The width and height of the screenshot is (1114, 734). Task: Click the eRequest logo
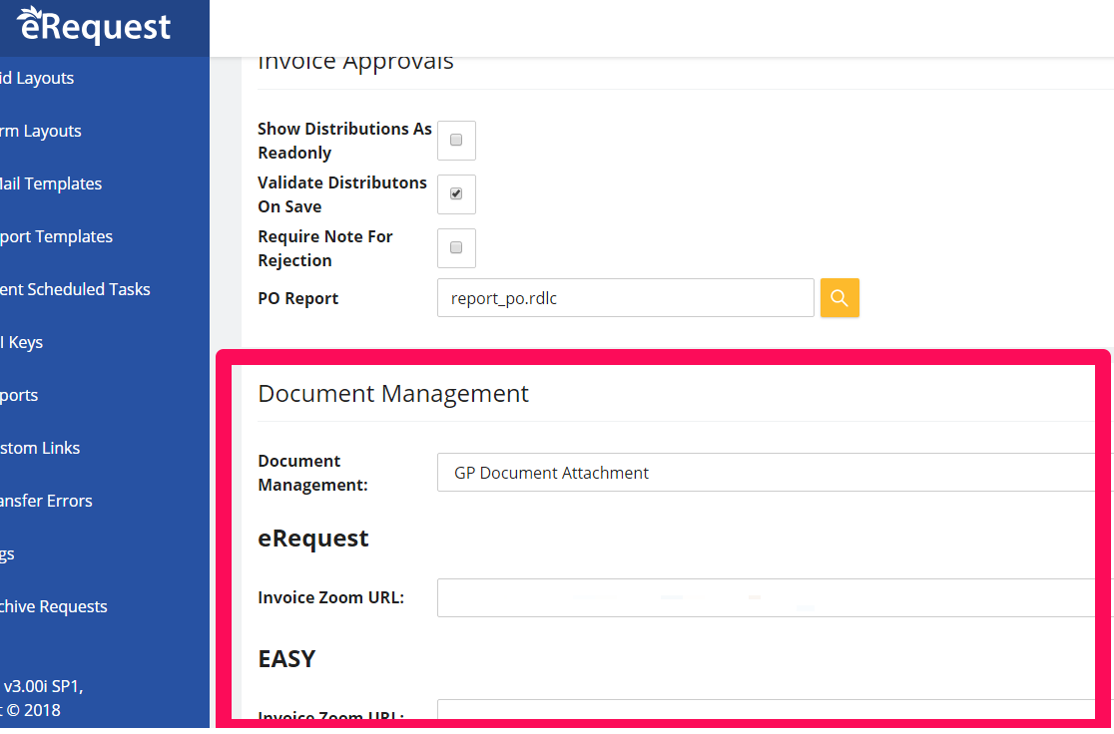pyautogui.click(x=94, y=26)
